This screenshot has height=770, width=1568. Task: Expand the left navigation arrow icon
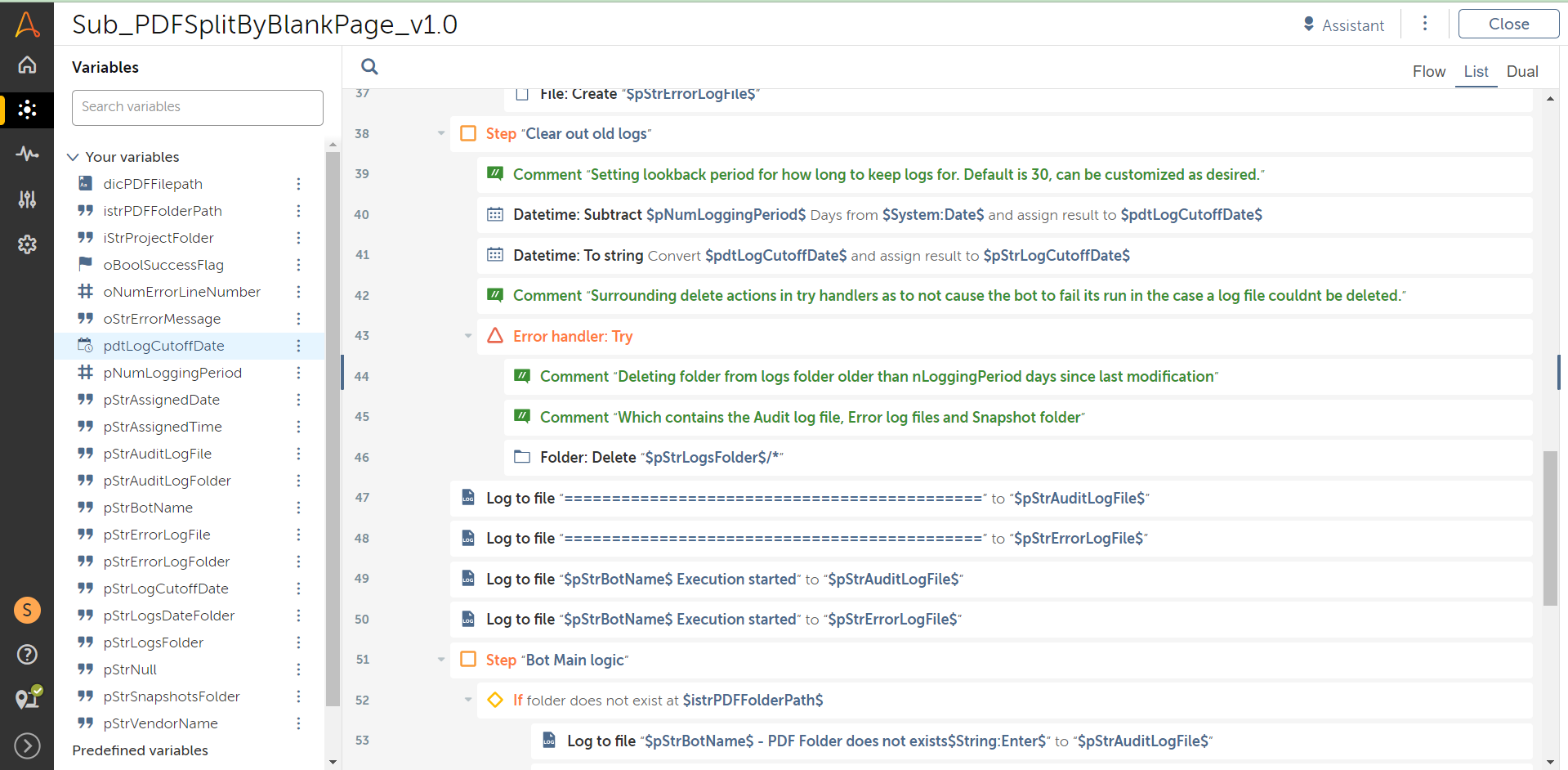pos(27,745)
